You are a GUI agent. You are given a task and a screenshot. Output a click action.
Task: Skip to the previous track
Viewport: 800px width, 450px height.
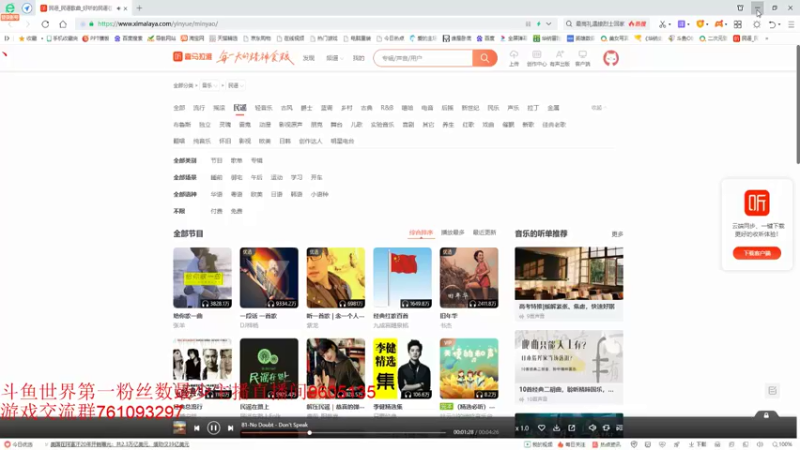[197, 428]
